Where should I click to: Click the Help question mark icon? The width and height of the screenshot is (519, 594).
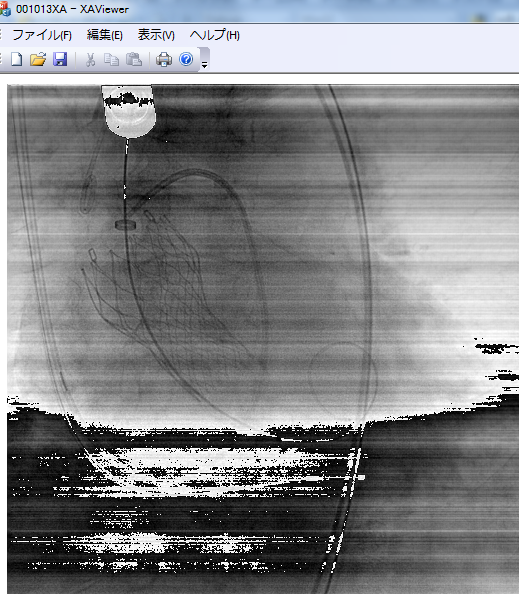point(186,59)
